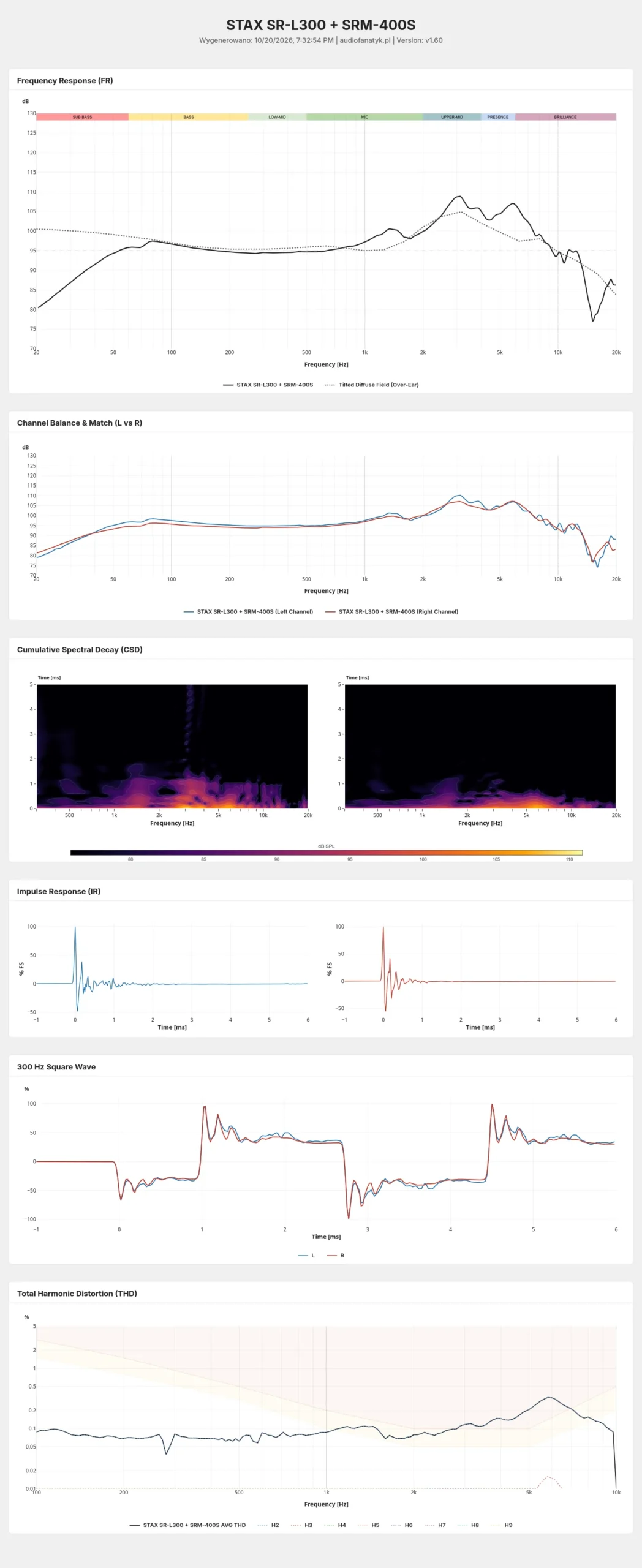Click the dB SPL color scale bar
The width and height of the screenshot is (642, 1568).
(x=327, y=853)
